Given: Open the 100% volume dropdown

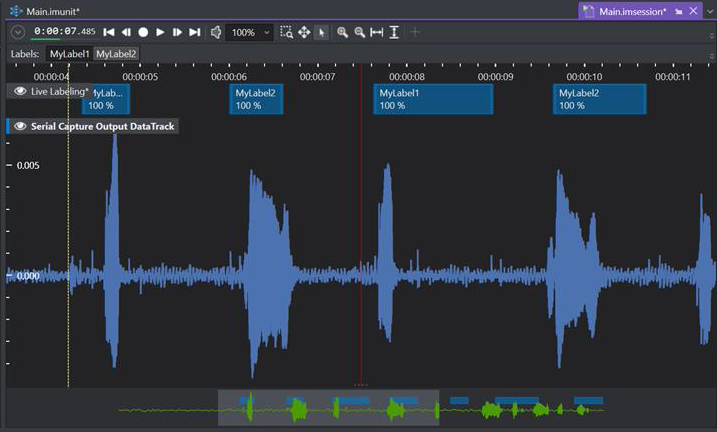Looking at the screenshot, I should coord(249,32).
